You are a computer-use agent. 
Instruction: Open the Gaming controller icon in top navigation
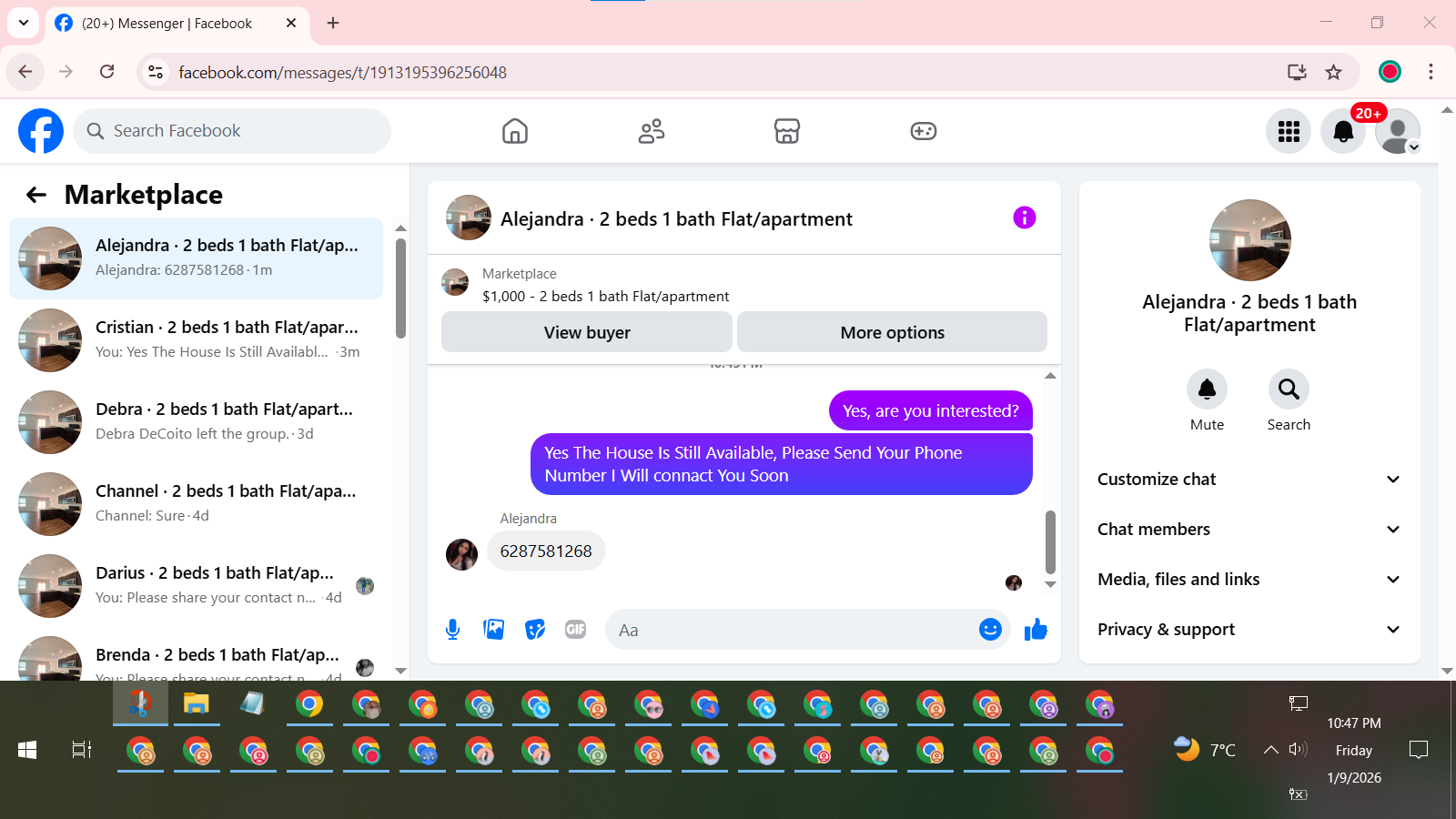click(924, 131)
